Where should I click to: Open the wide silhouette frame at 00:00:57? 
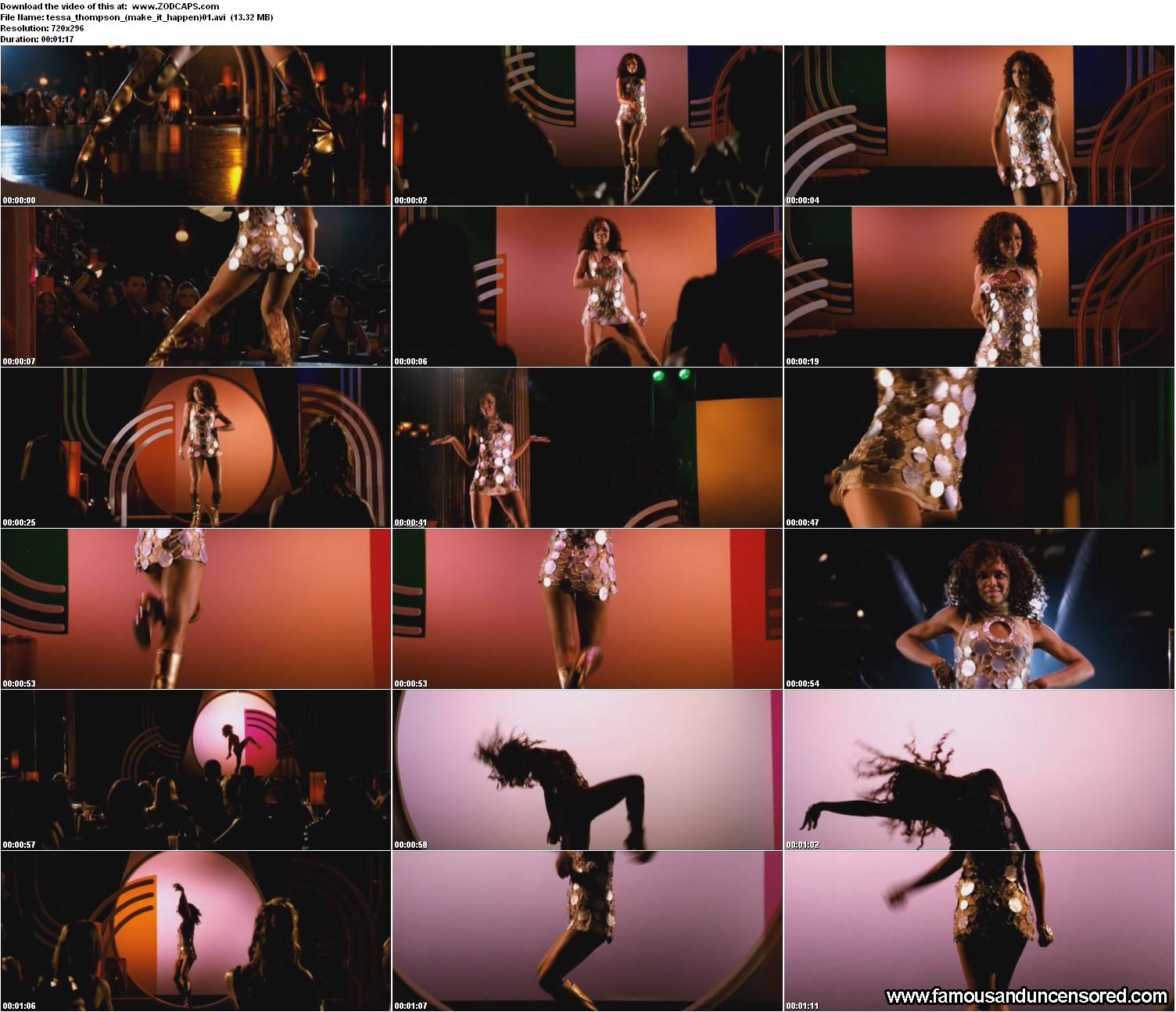click(195, 770)
